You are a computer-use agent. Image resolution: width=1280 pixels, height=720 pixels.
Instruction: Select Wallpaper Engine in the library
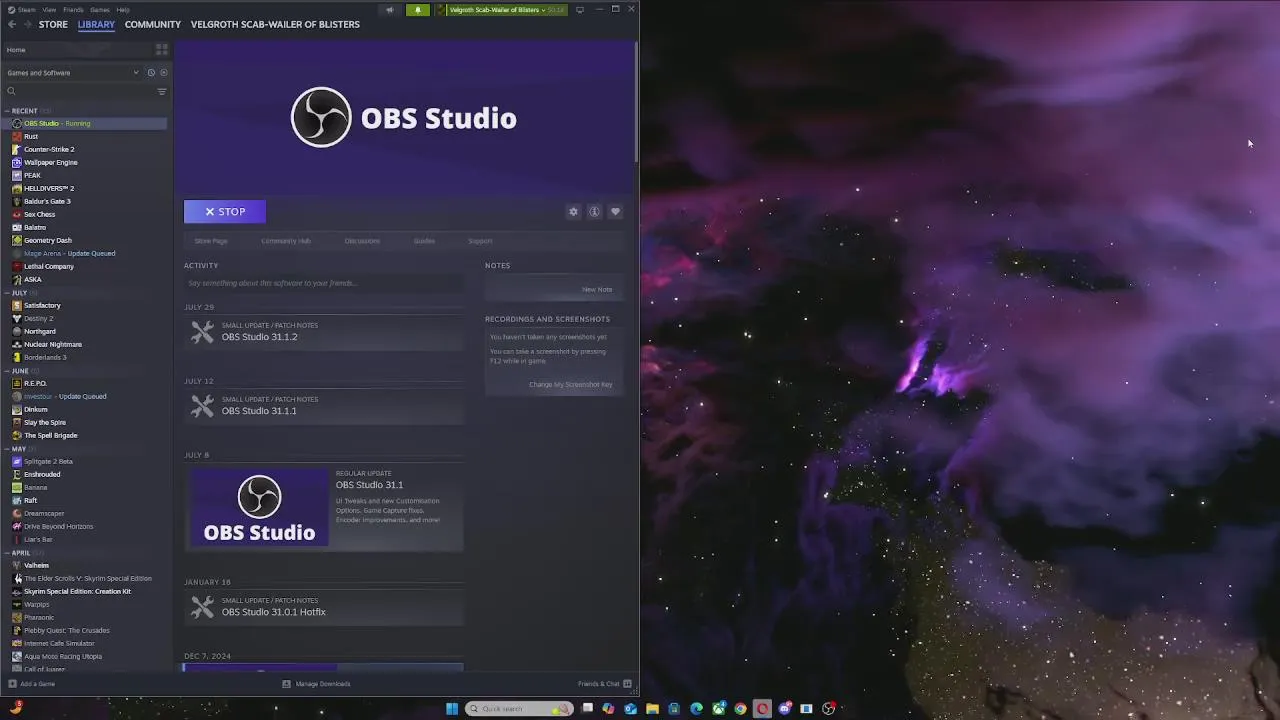click(50, 162)
